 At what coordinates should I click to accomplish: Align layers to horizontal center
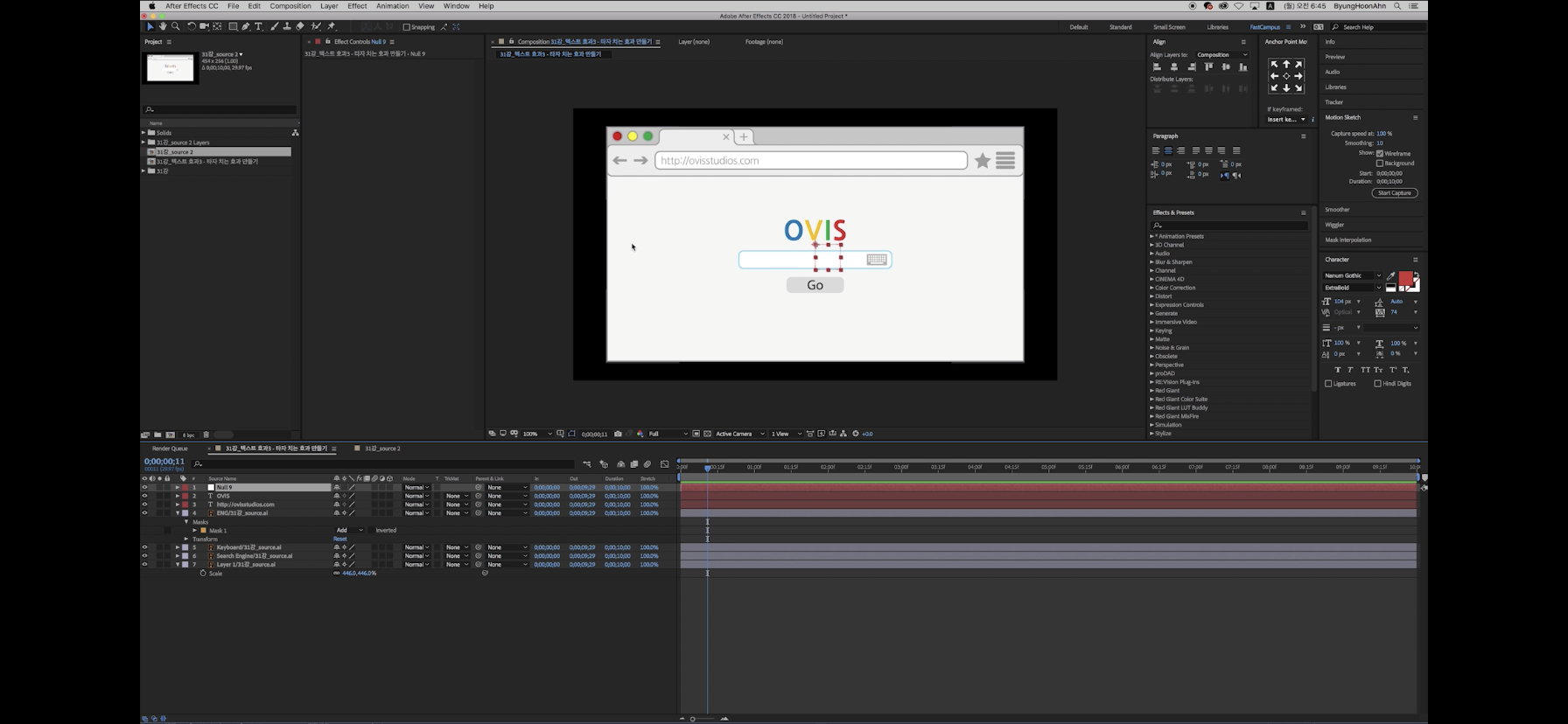[1174, 66]
